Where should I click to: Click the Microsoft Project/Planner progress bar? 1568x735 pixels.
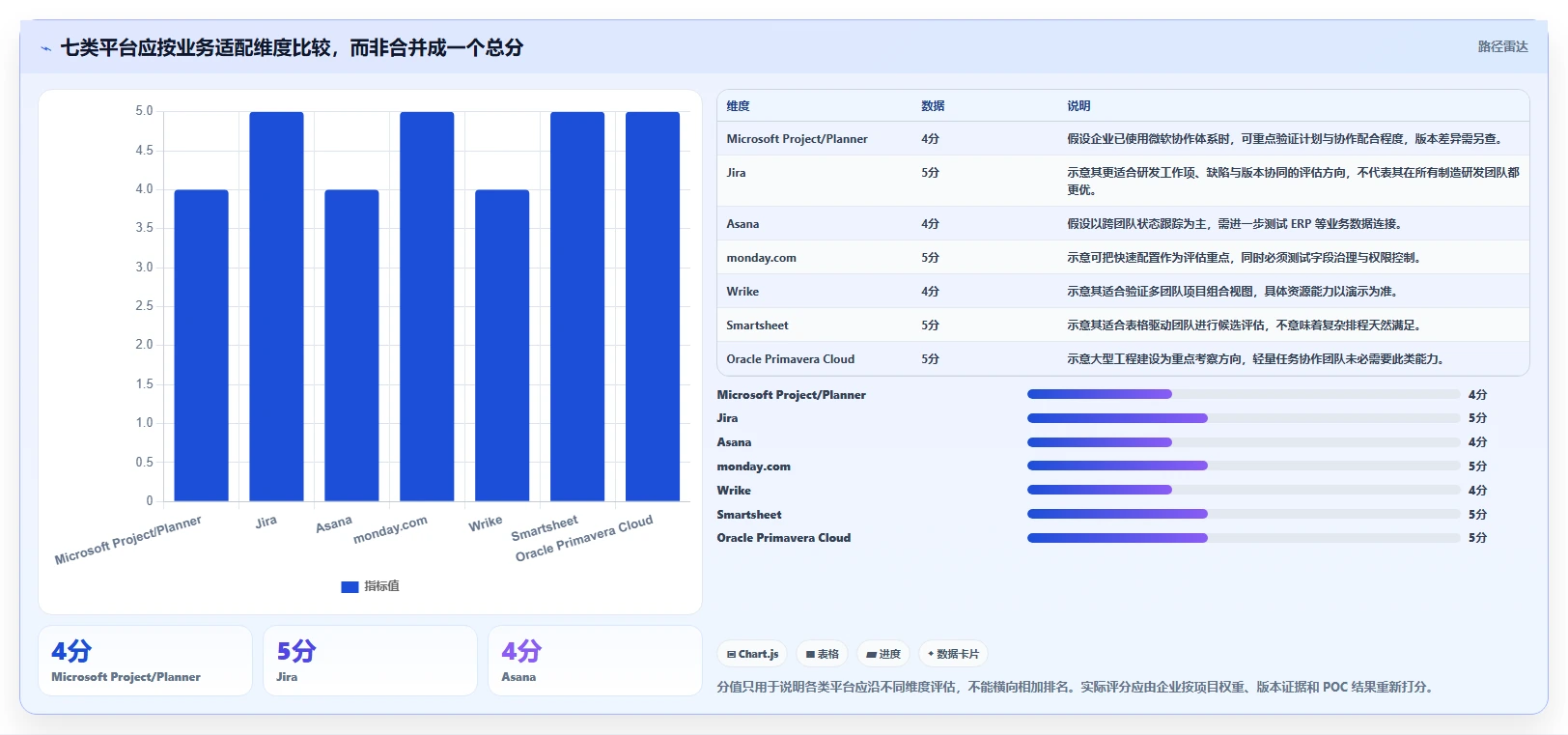(1244, 394)
